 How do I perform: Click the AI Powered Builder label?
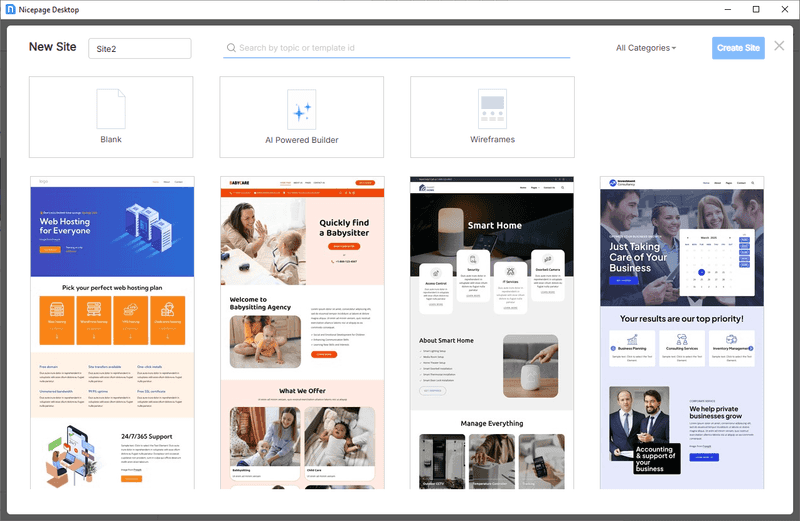point(302,140)
